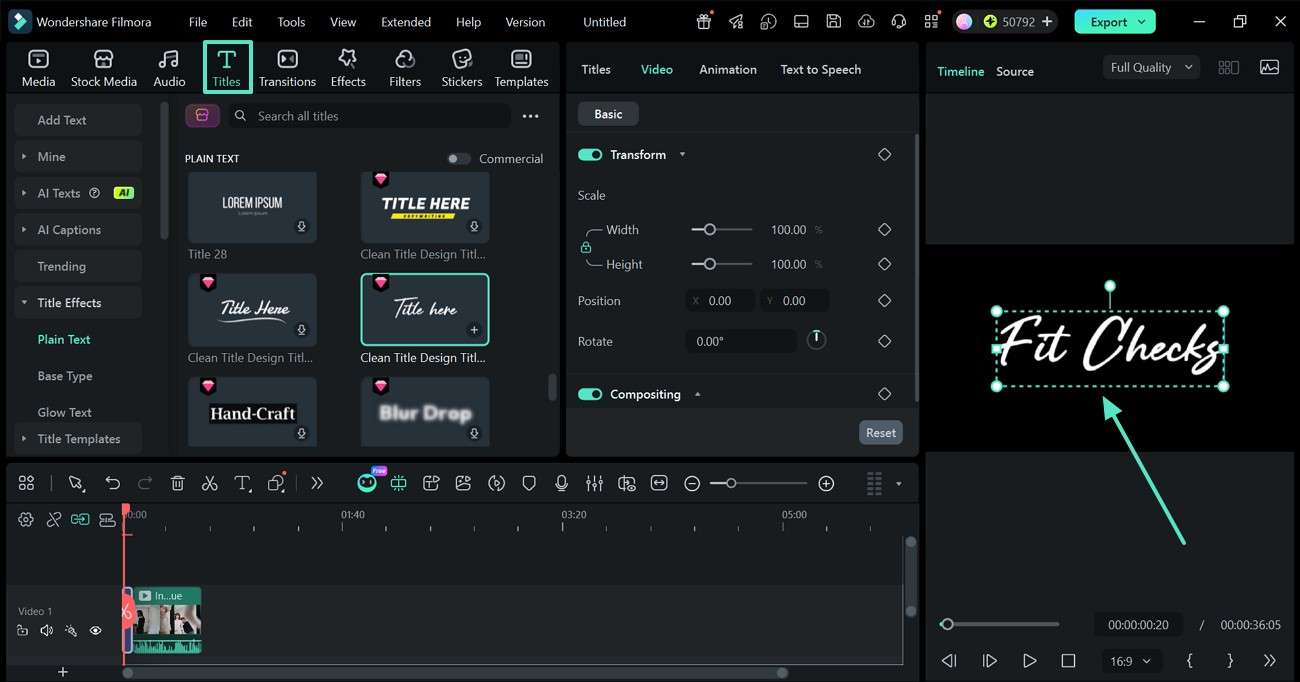The image size is (1300, 682).
Task: Click the snapshot image icon in preview
Action: [1269, 67]
